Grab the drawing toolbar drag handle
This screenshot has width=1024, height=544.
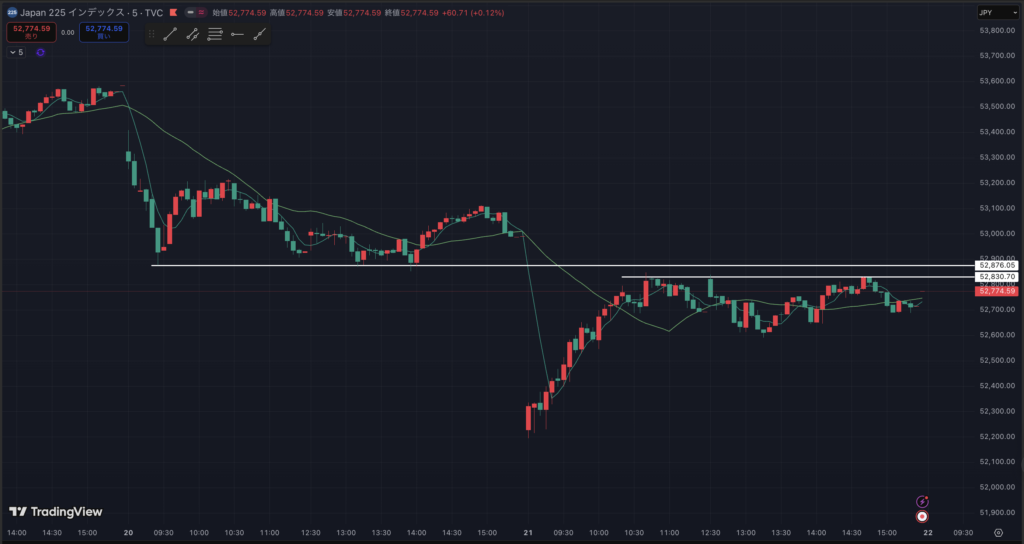coord(150,34)
